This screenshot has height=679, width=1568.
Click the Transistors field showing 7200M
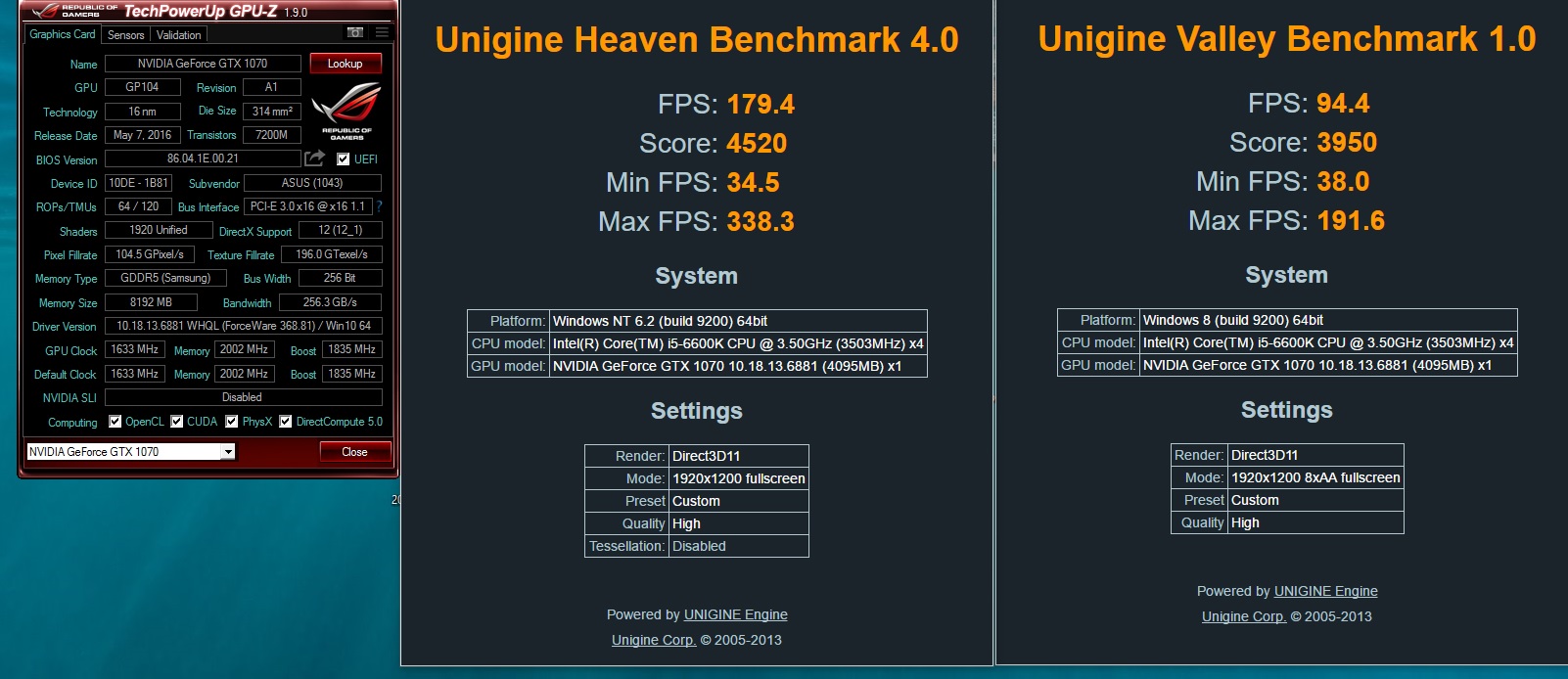point(272,135)
